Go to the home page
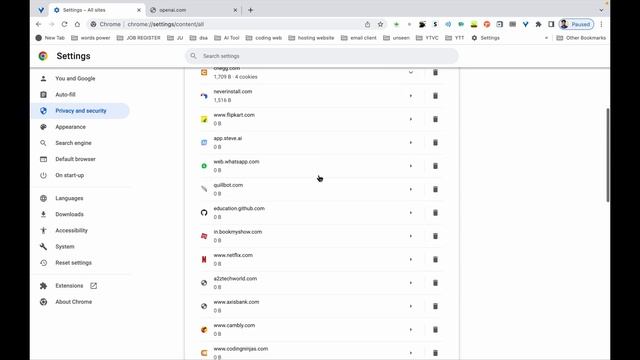 [77, 24]
